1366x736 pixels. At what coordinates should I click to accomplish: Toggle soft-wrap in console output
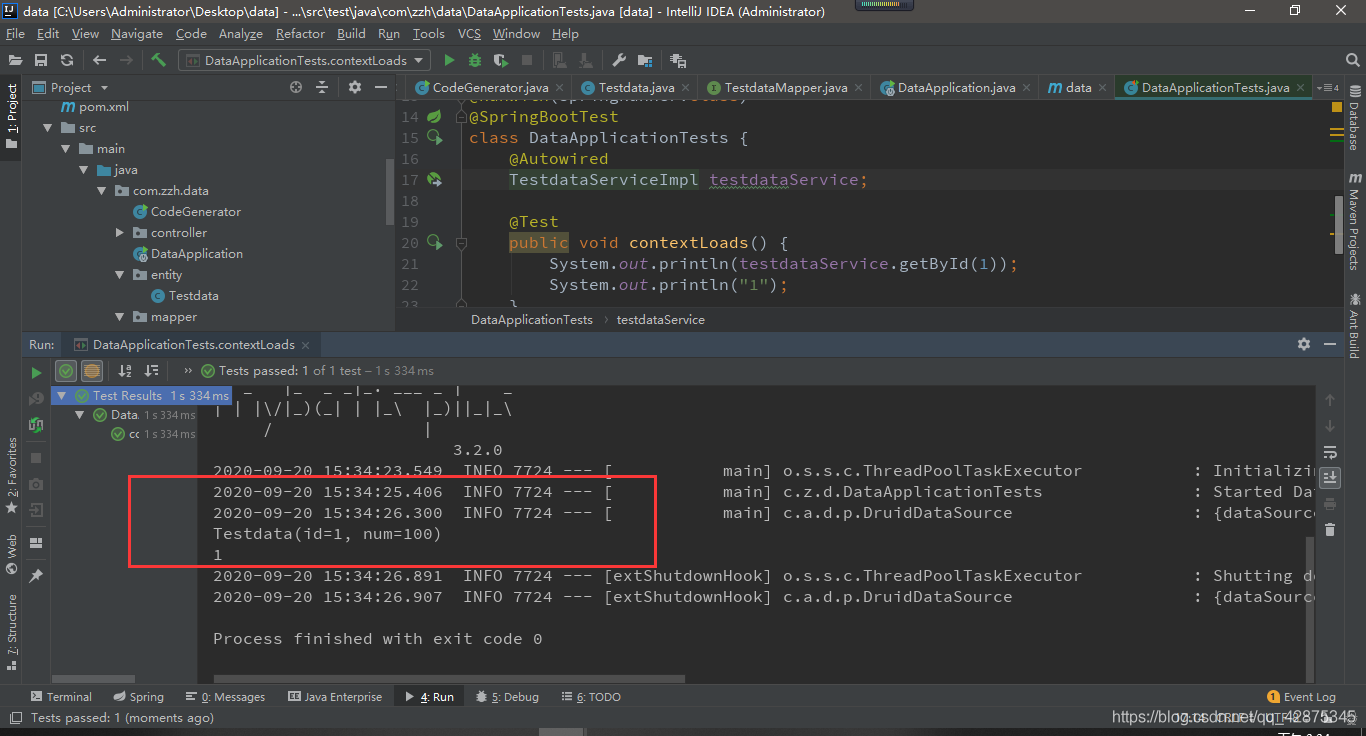point(1330,452)
